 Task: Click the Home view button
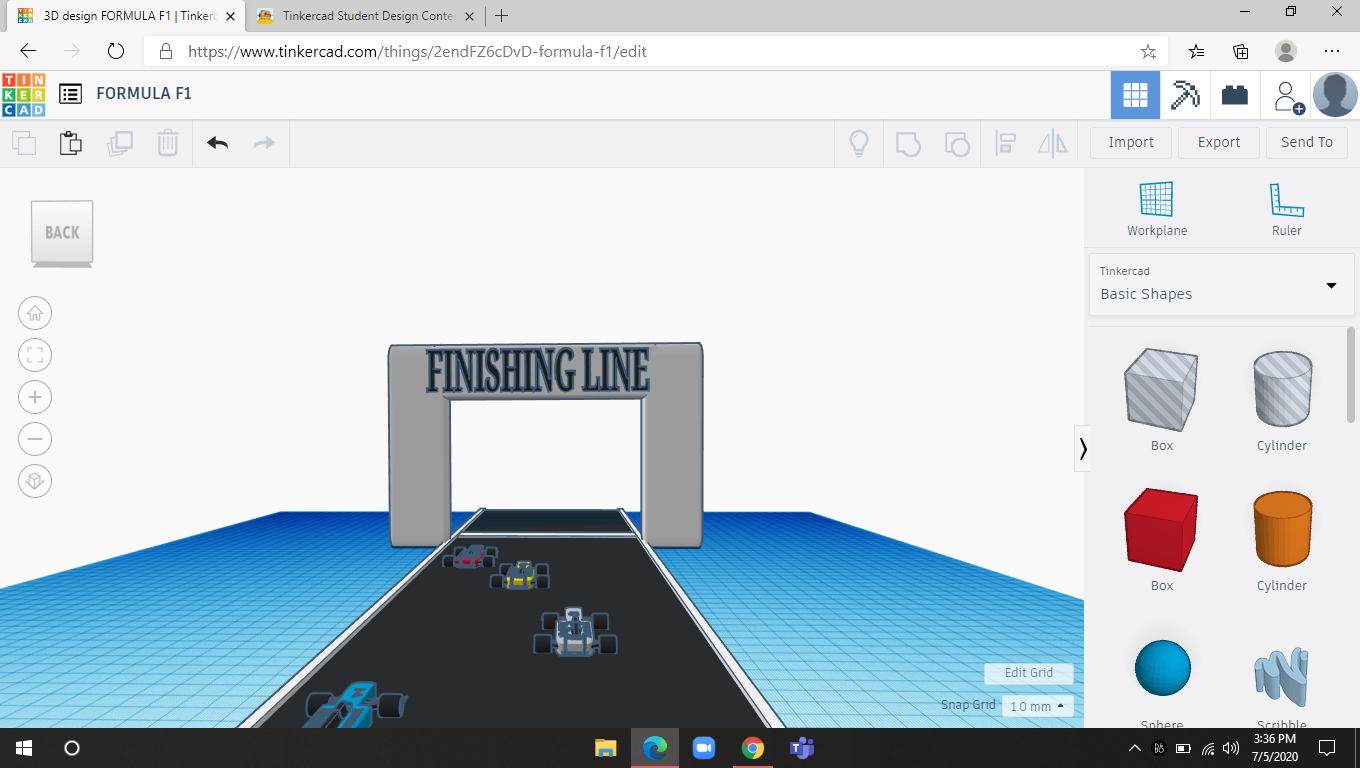(x=35, y=313)
